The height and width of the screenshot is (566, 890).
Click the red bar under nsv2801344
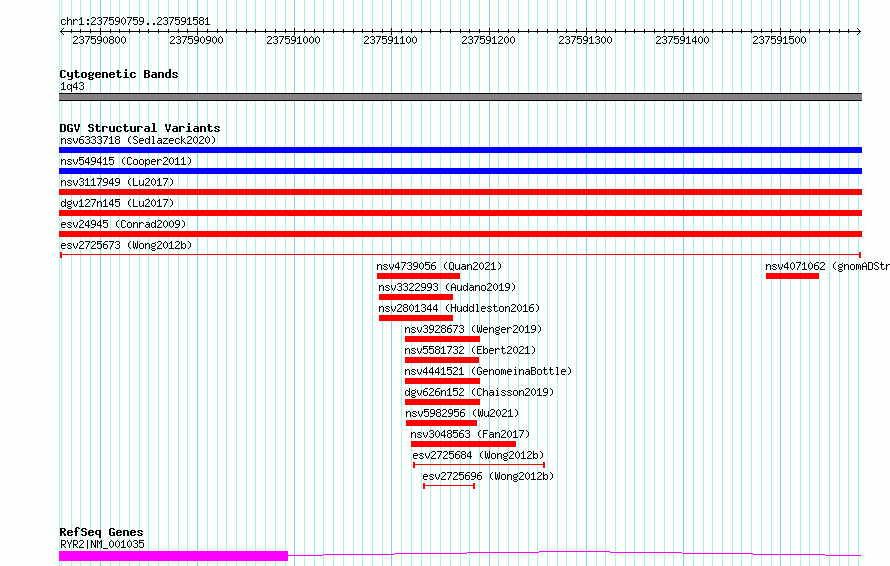pos(415,318)
